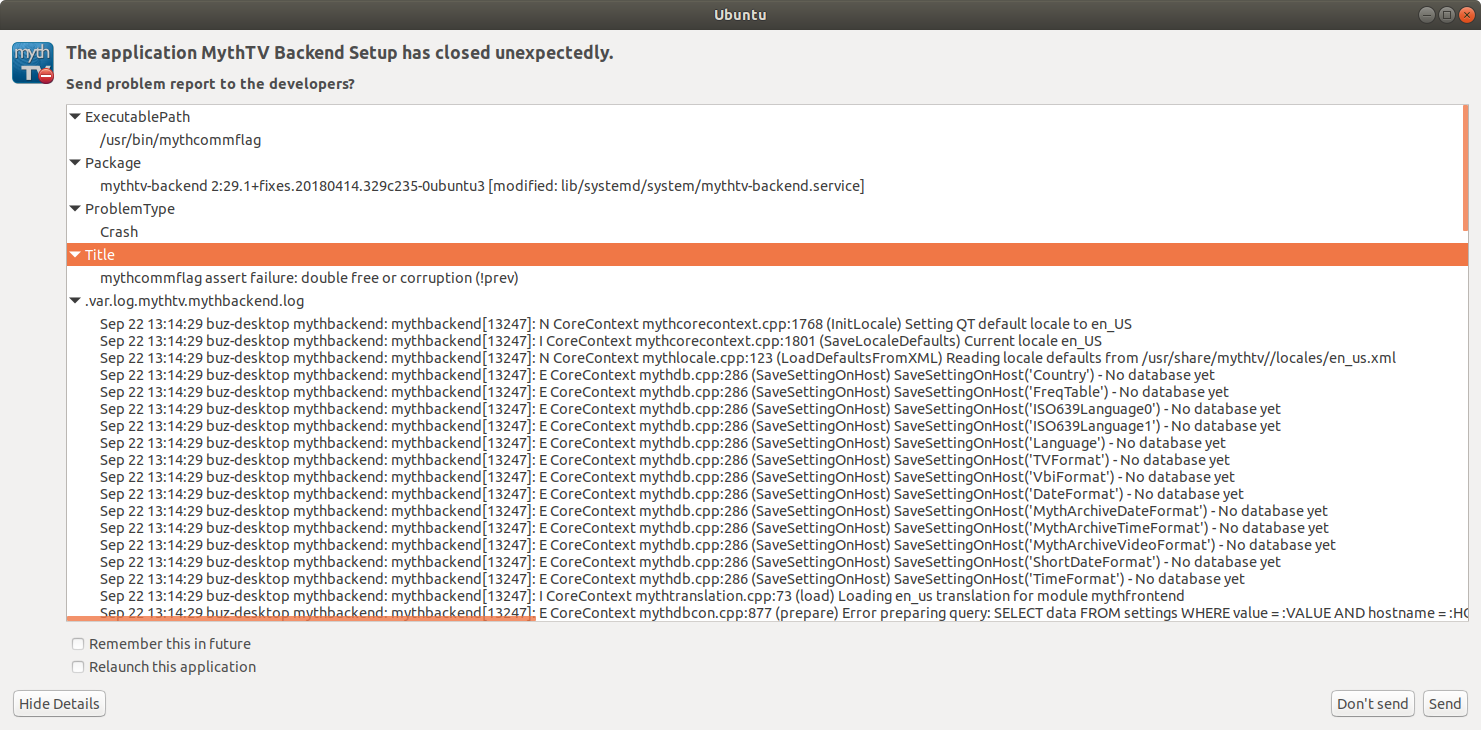Select log line SaveSettingOnHost('ISO639Language1')
The width and height of the screenshot is (1481, 730).
pos(690,426)
